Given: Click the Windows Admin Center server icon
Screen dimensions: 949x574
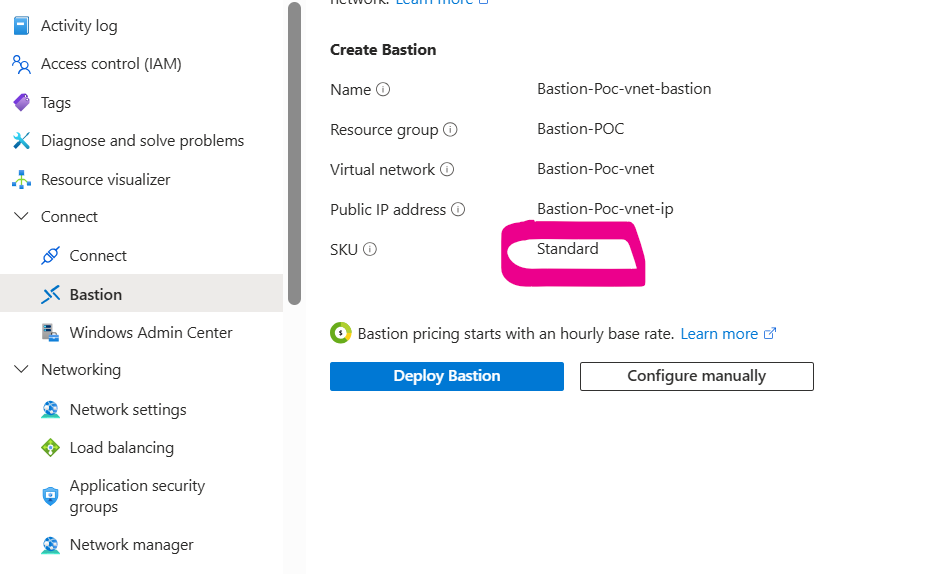Looking at the screenshot, I should pos(50,332).
